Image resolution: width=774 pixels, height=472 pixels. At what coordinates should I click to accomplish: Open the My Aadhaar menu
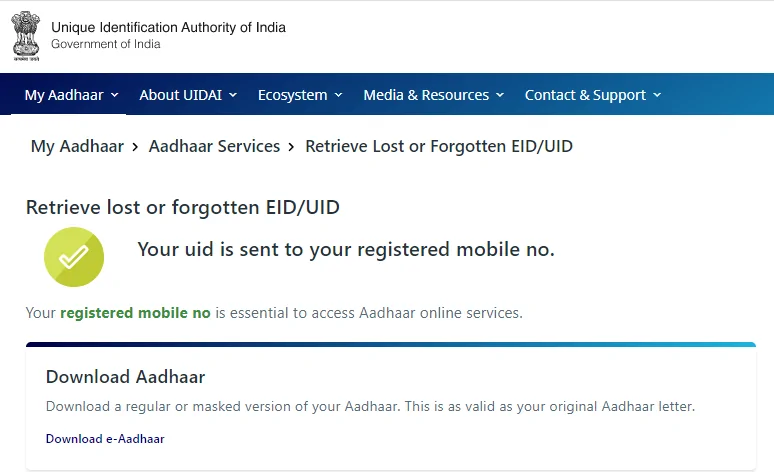coord(64,95)
